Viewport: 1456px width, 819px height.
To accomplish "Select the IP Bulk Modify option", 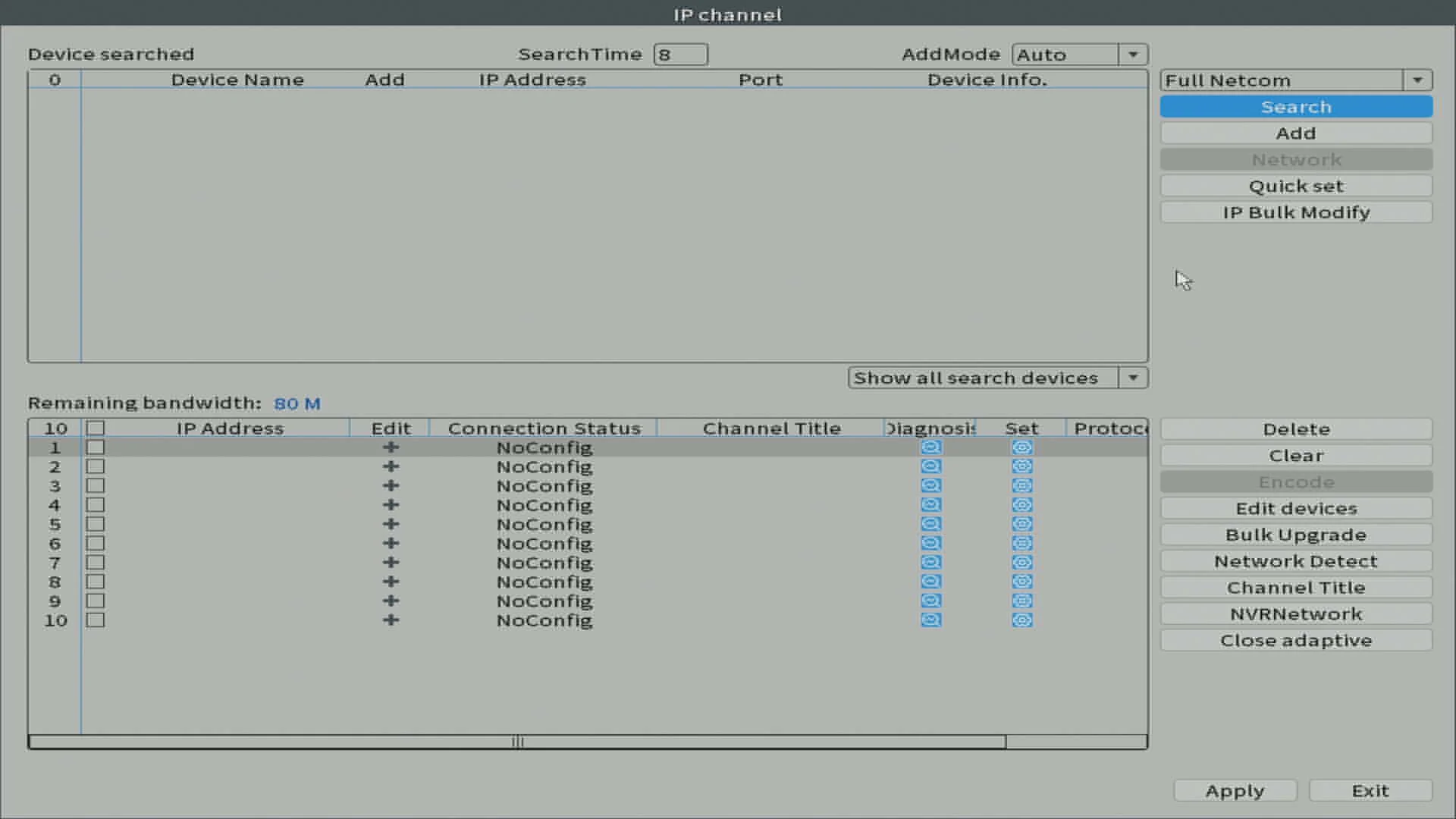I will [x=1296, y=212].
